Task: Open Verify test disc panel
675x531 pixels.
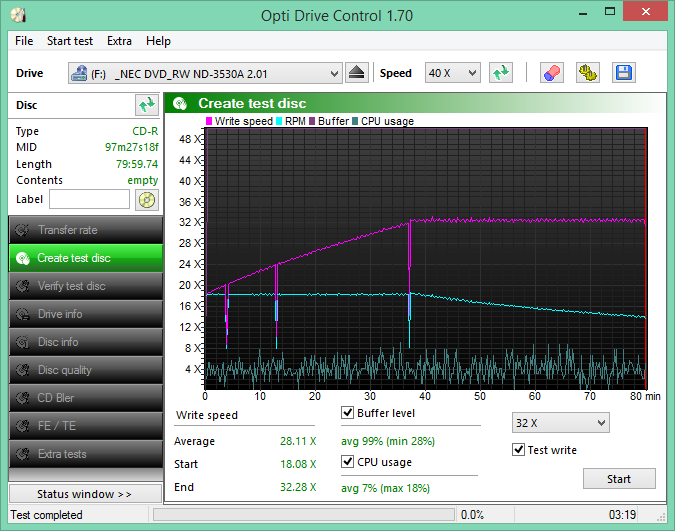Action: click(x=86, y=286)
